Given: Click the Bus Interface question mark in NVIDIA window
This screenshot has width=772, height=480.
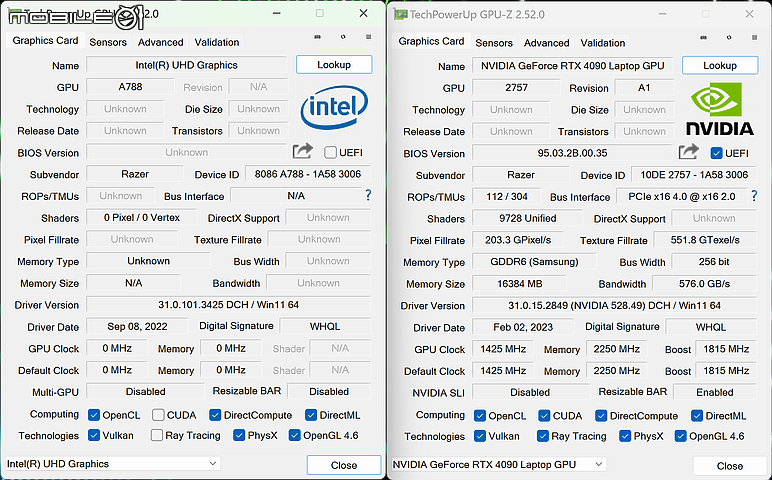Looking at the screenshot, I should [754, 196].
